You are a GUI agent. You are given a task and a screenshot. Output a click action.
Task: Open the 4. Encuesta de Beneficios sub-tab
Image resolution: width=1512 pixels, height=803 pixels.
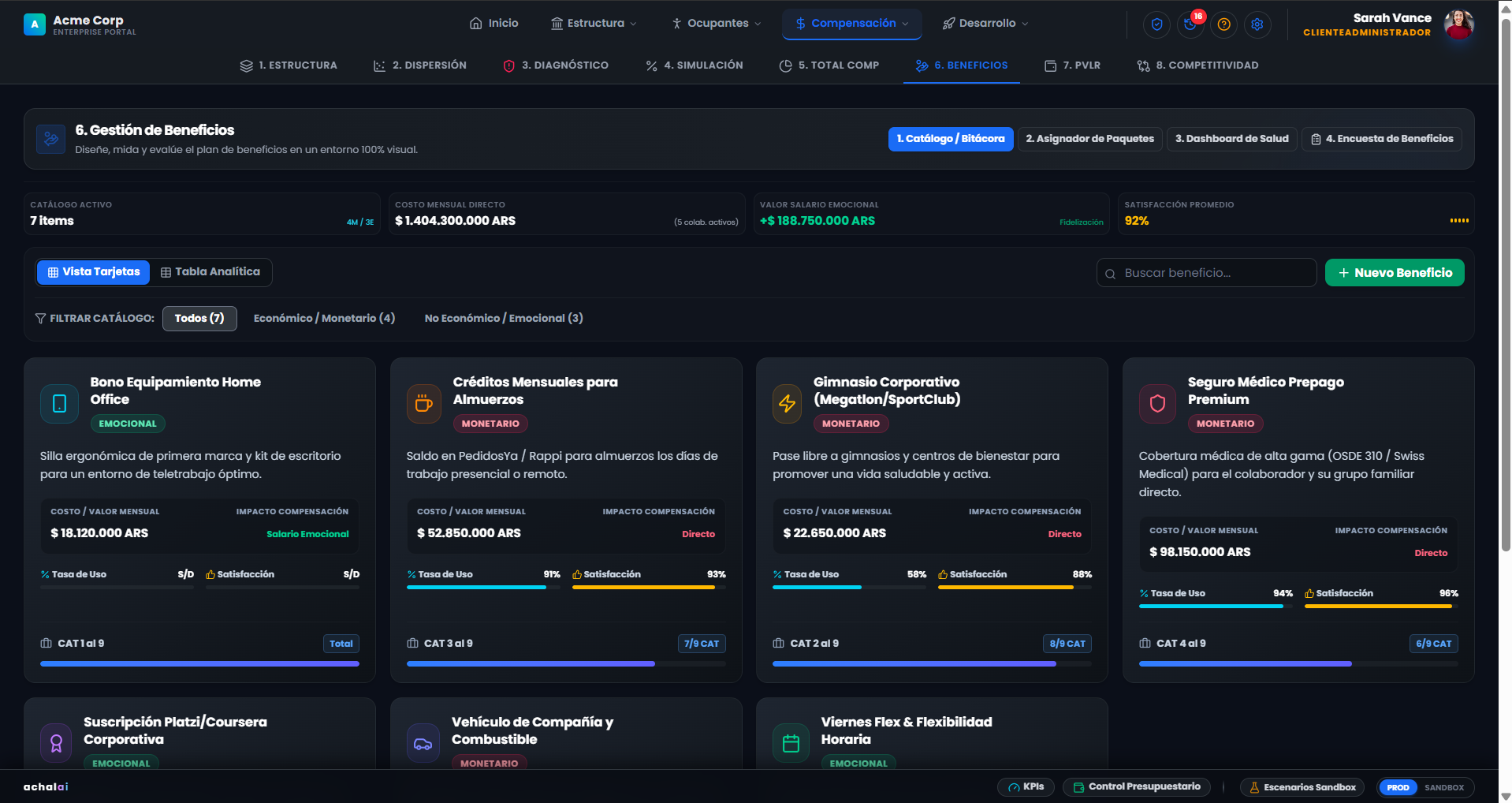[x=1382, y=140]
